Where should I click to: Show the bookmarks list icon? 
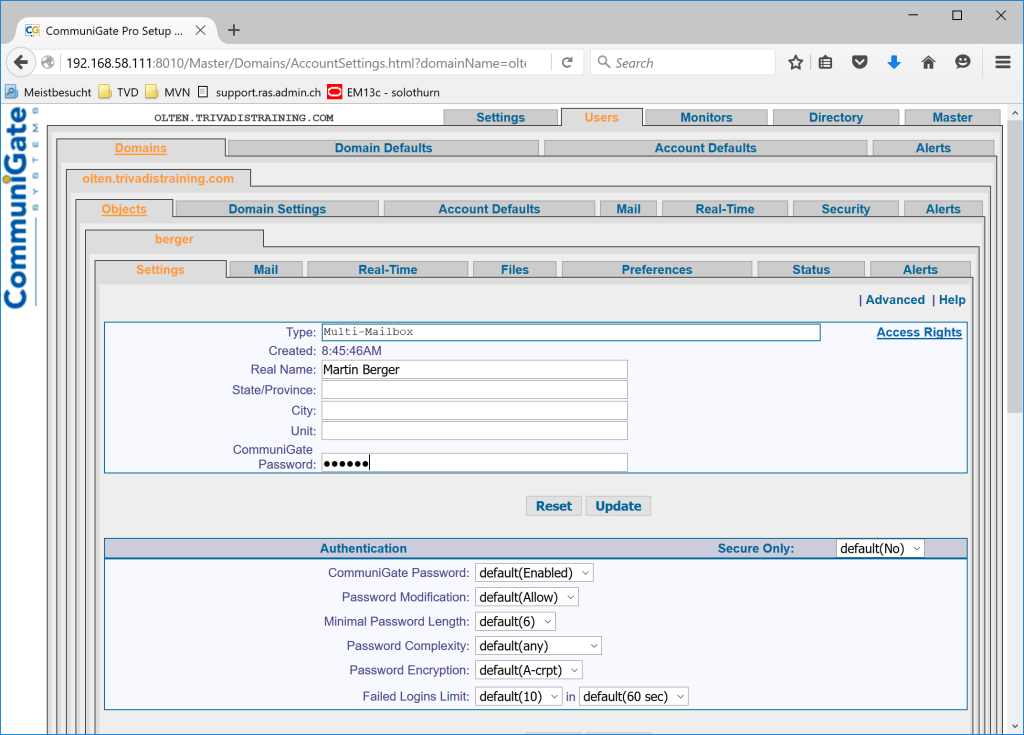point(825,63)
